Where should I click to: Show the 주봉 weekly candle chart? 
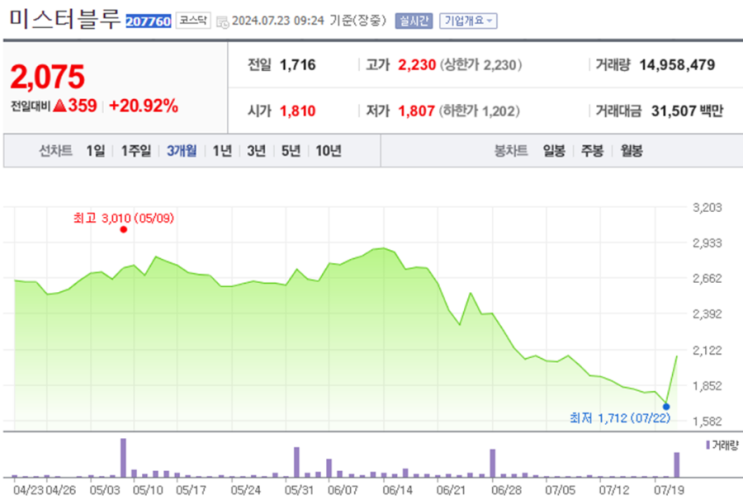(x=592, y=151)
